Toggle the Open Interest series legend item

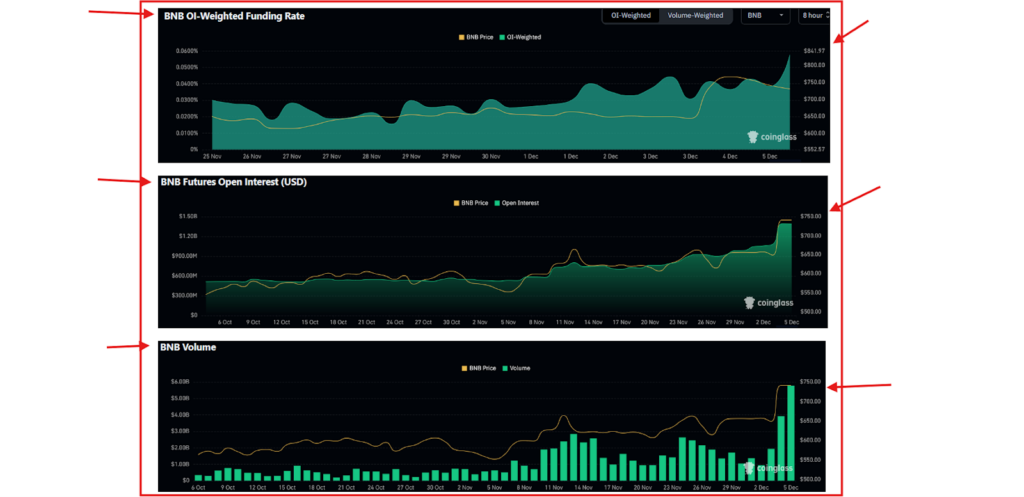(x=517, y=203)
